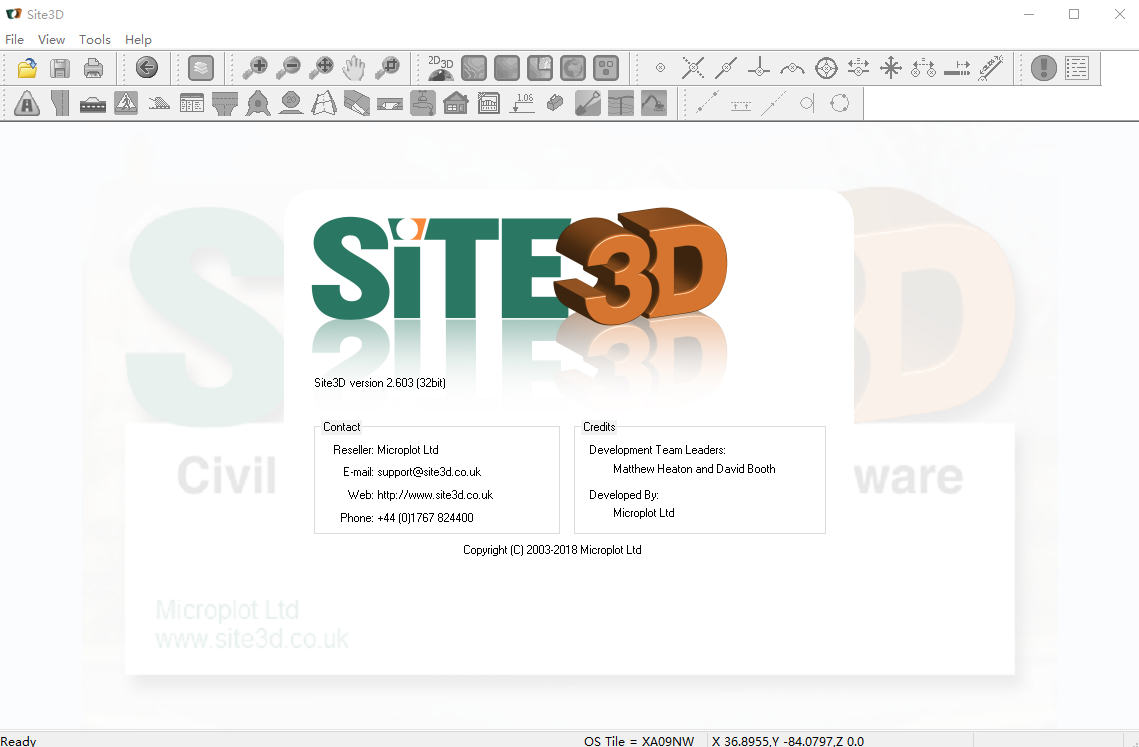Viewport: 1139px width, 747px height.
Task: Click the back arrow button
Action: [147, 68]
